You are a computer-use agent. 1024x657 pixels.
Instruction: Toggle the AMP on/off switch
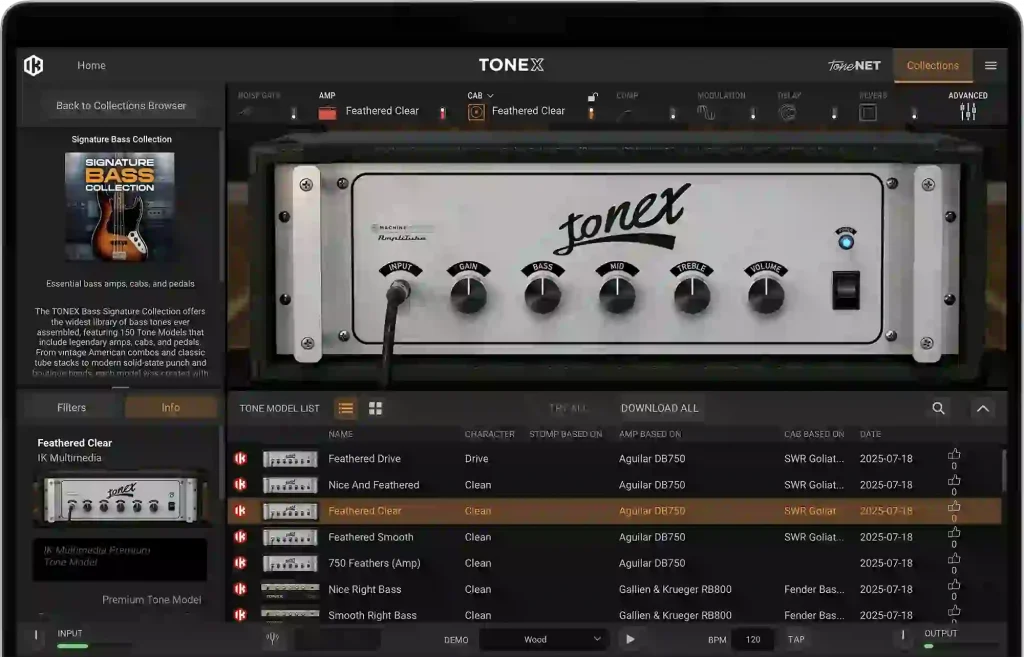click(x=443, y=113)
